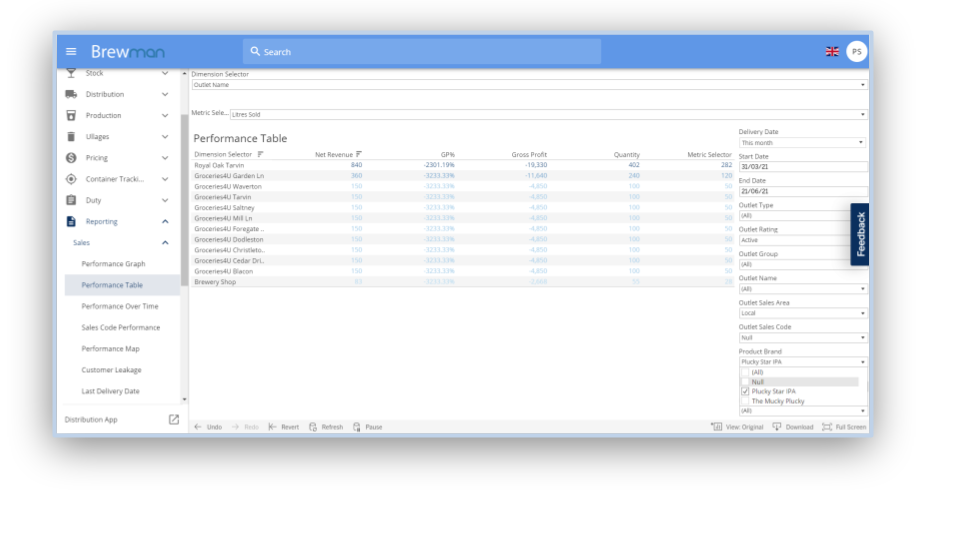Click the Stock glass icon
This screenshot has height=540, width=960.
(71, 73)
